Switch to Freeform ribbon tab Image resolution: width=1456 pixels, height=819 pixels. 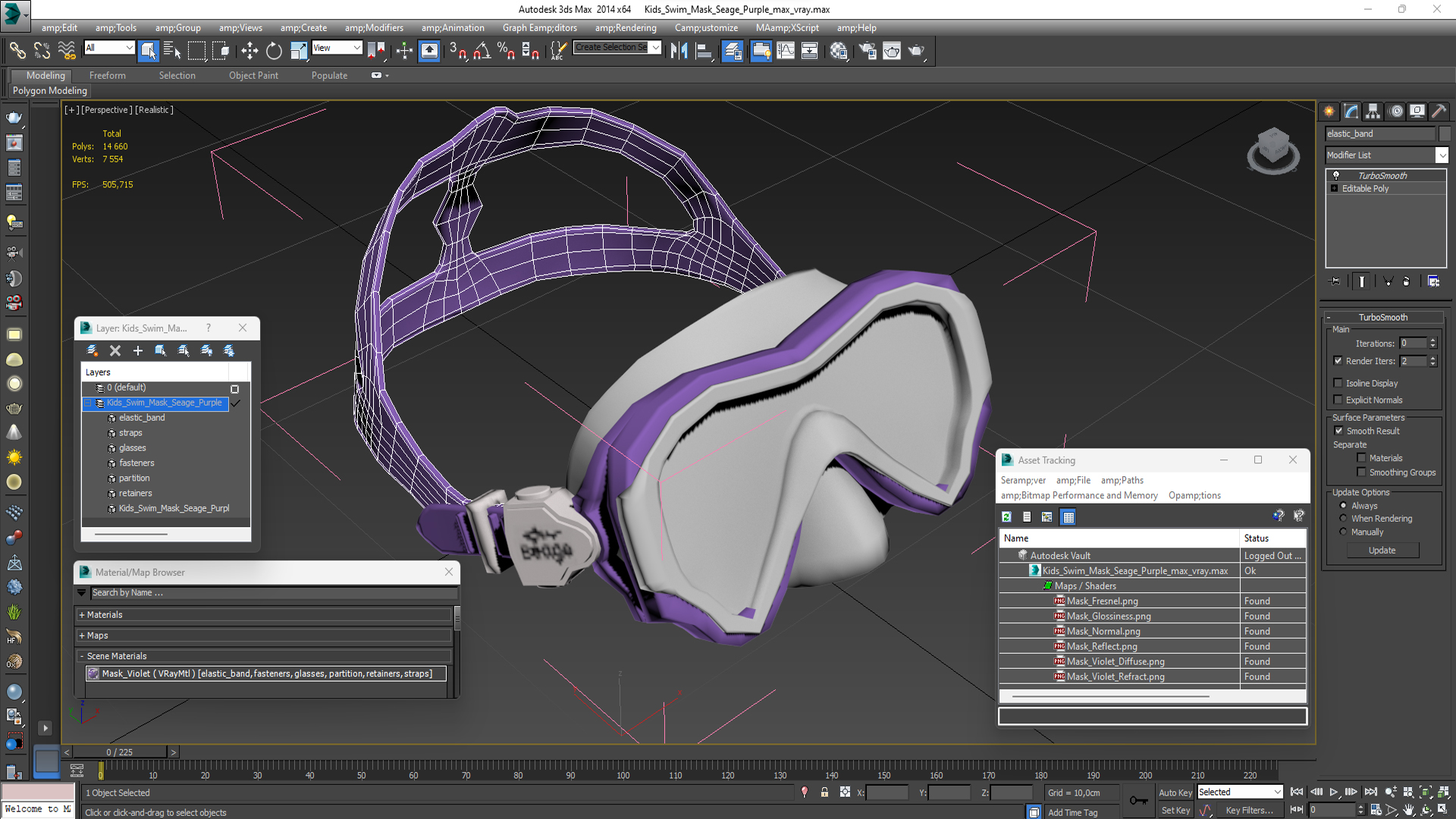coord(108,75)
